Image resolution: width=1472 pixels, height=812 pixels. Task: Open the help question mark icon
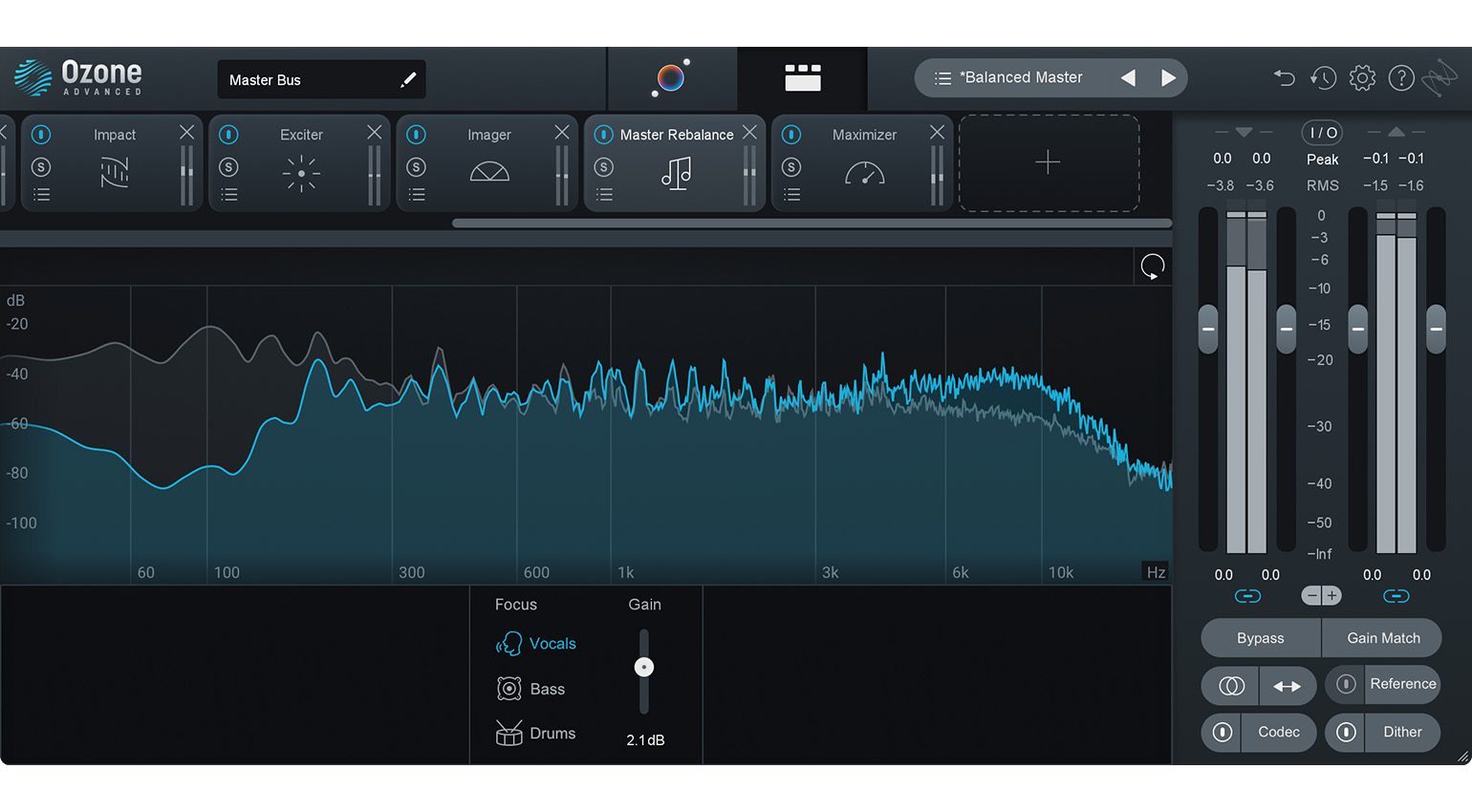coord(1400,78)
